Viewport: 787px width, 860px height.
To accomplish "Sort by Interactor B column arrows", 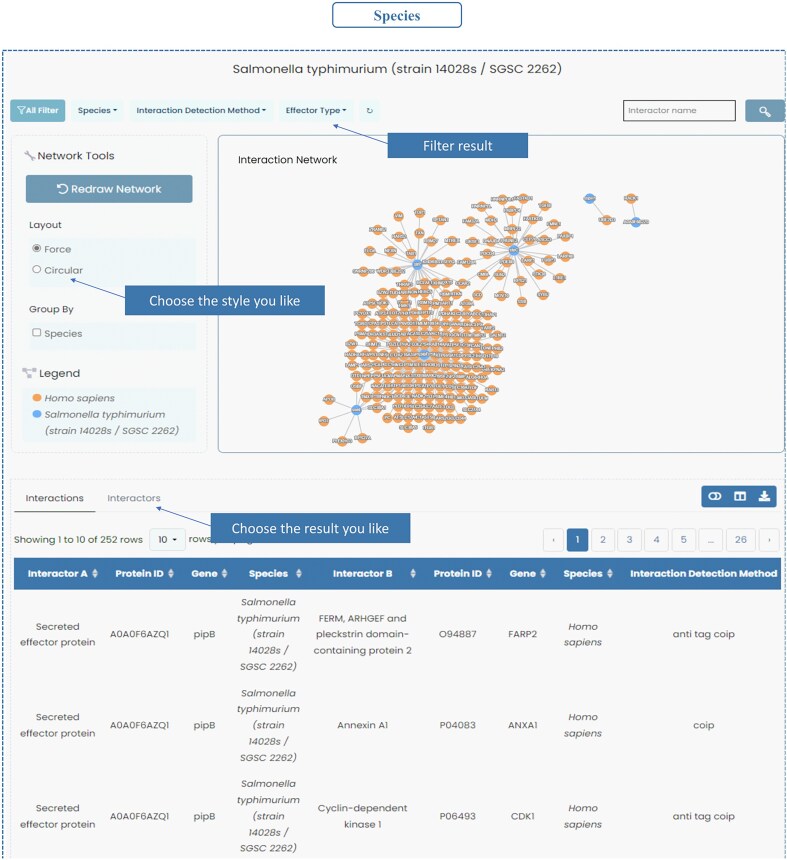I will click(412, 573).
